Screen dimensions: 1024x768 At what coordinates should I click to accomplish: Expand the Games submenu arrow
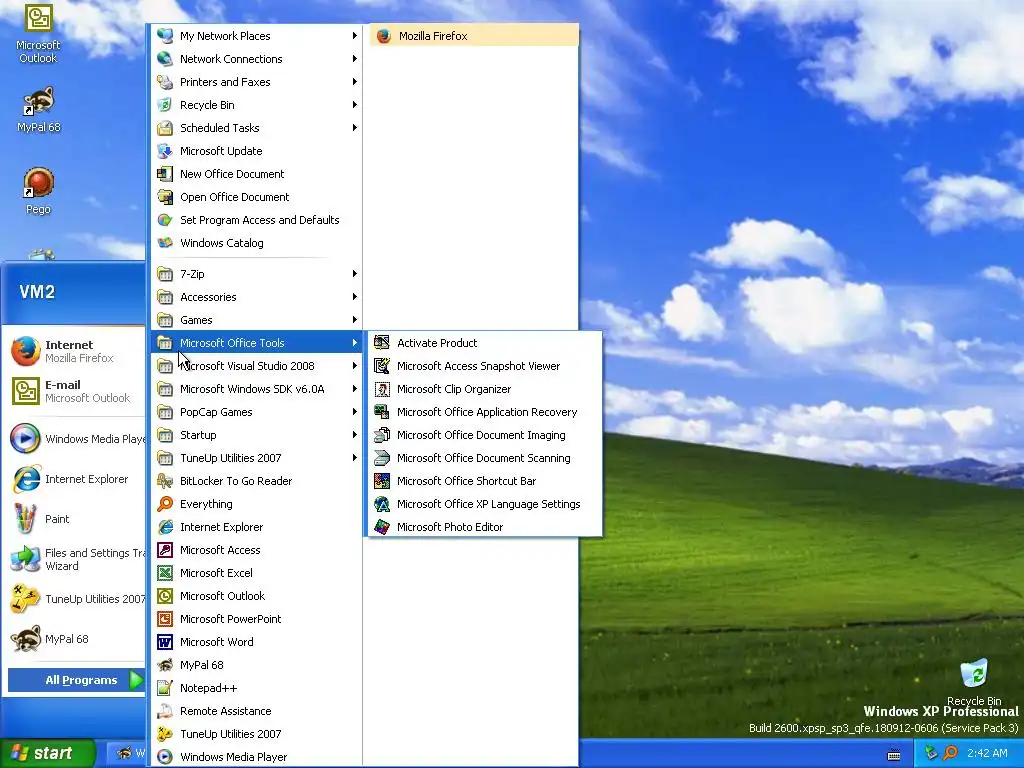355,320
